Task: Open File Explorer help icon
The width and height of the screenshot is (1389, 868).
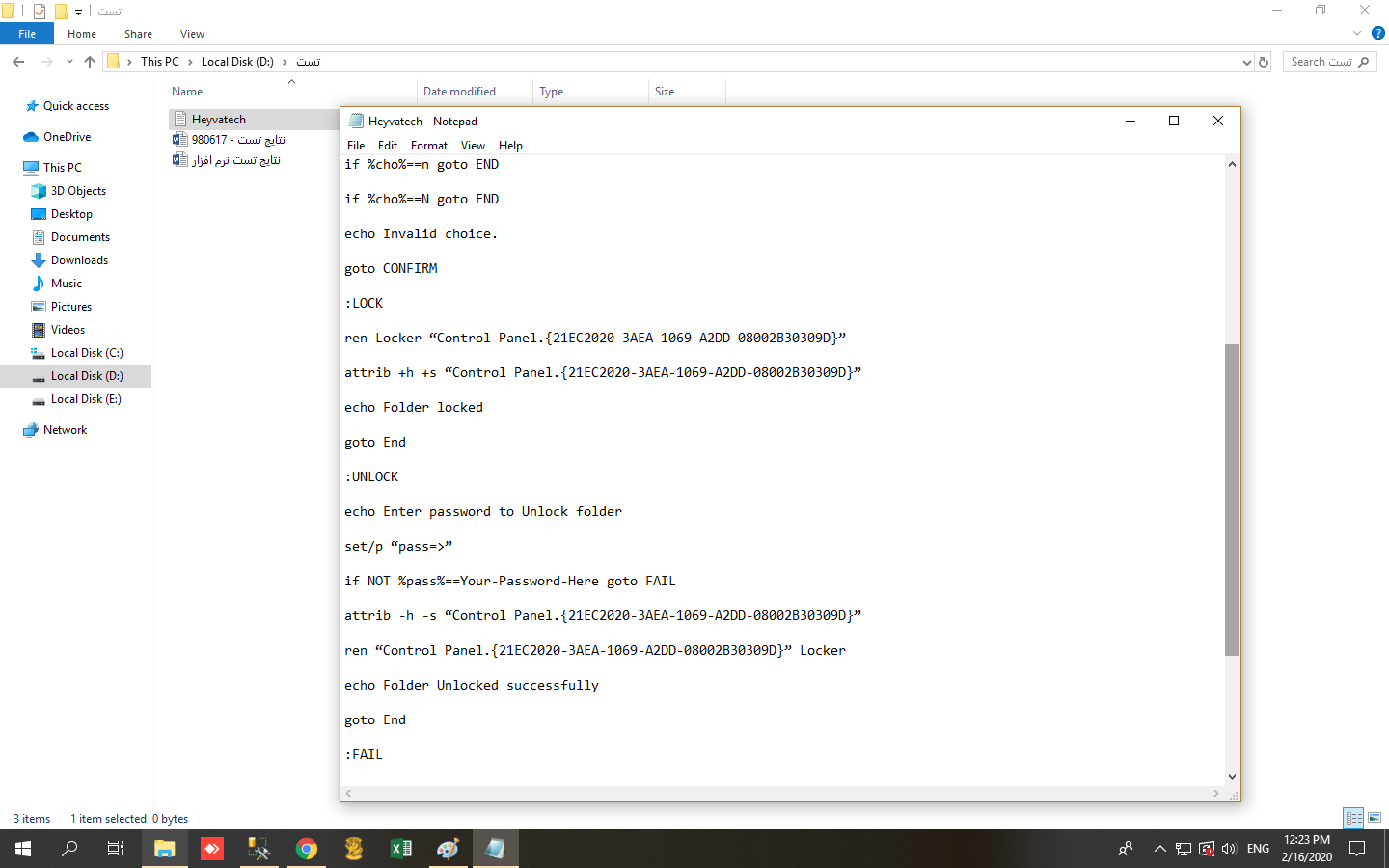Action: pyautogui.click(x=1377, y=33)
